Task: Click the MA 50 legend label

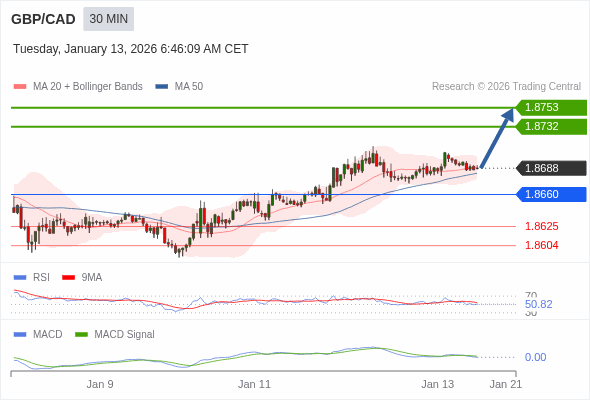Action: tap(189, 87)
